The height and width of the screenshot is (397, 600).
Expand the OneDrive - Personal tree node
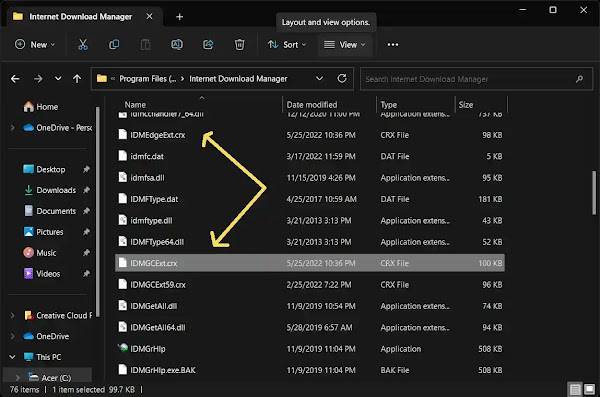(13, 127)
